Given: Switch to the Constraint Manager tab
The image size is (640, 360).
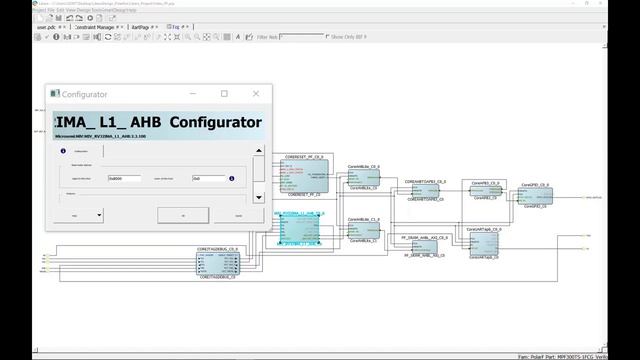Looking at the screenshot, I should (94, 27).
